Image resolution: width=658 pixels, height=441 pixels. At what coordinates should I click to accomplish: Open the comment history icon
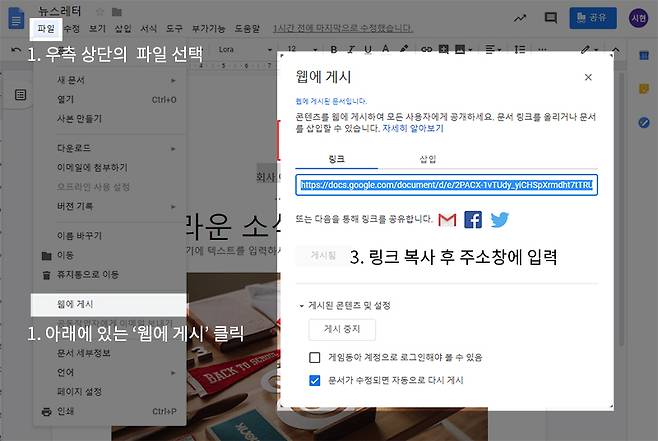551,18
